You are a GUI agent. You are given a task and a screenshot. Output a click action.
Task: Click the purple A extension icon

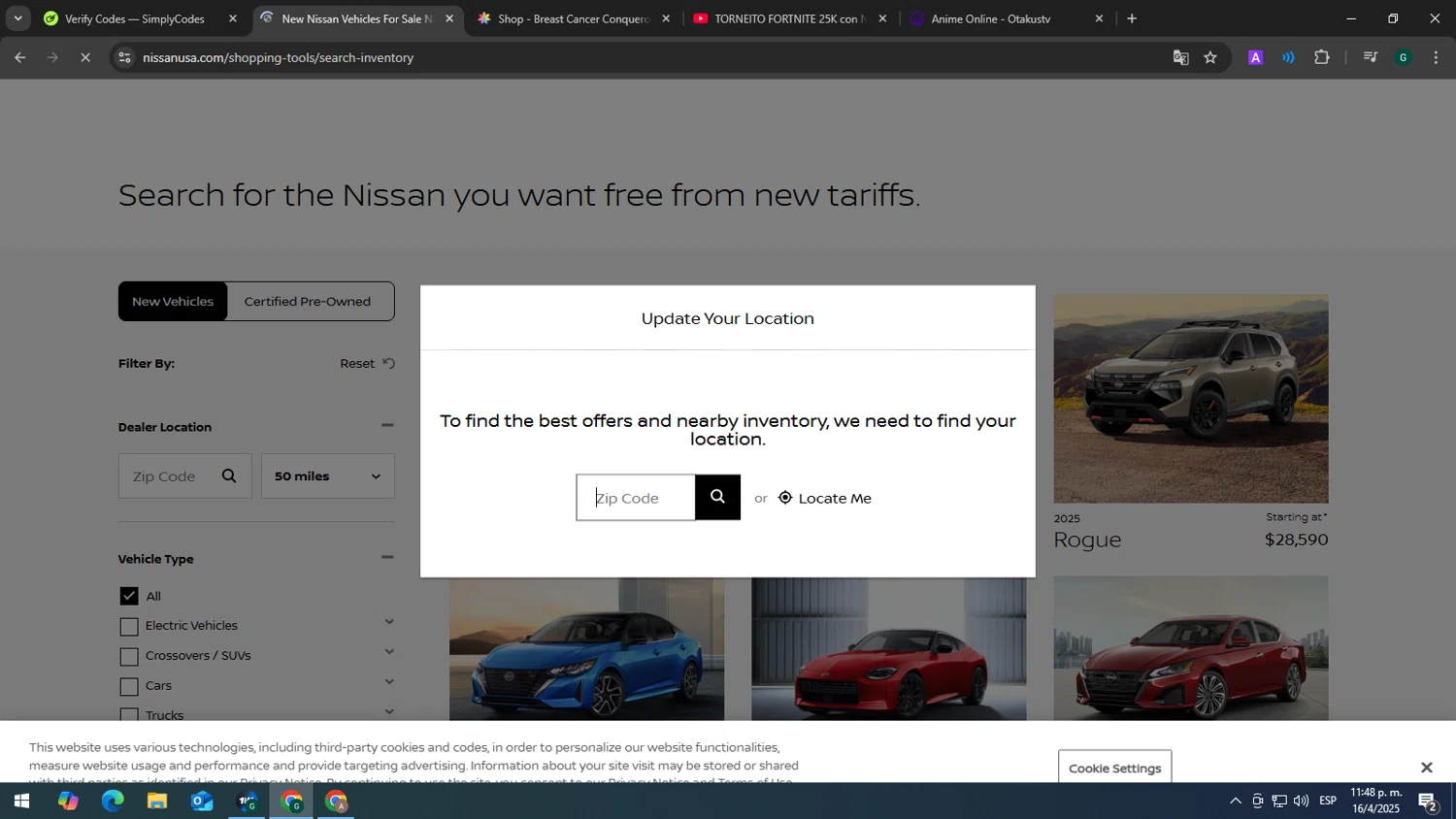tap(1255, 57)
